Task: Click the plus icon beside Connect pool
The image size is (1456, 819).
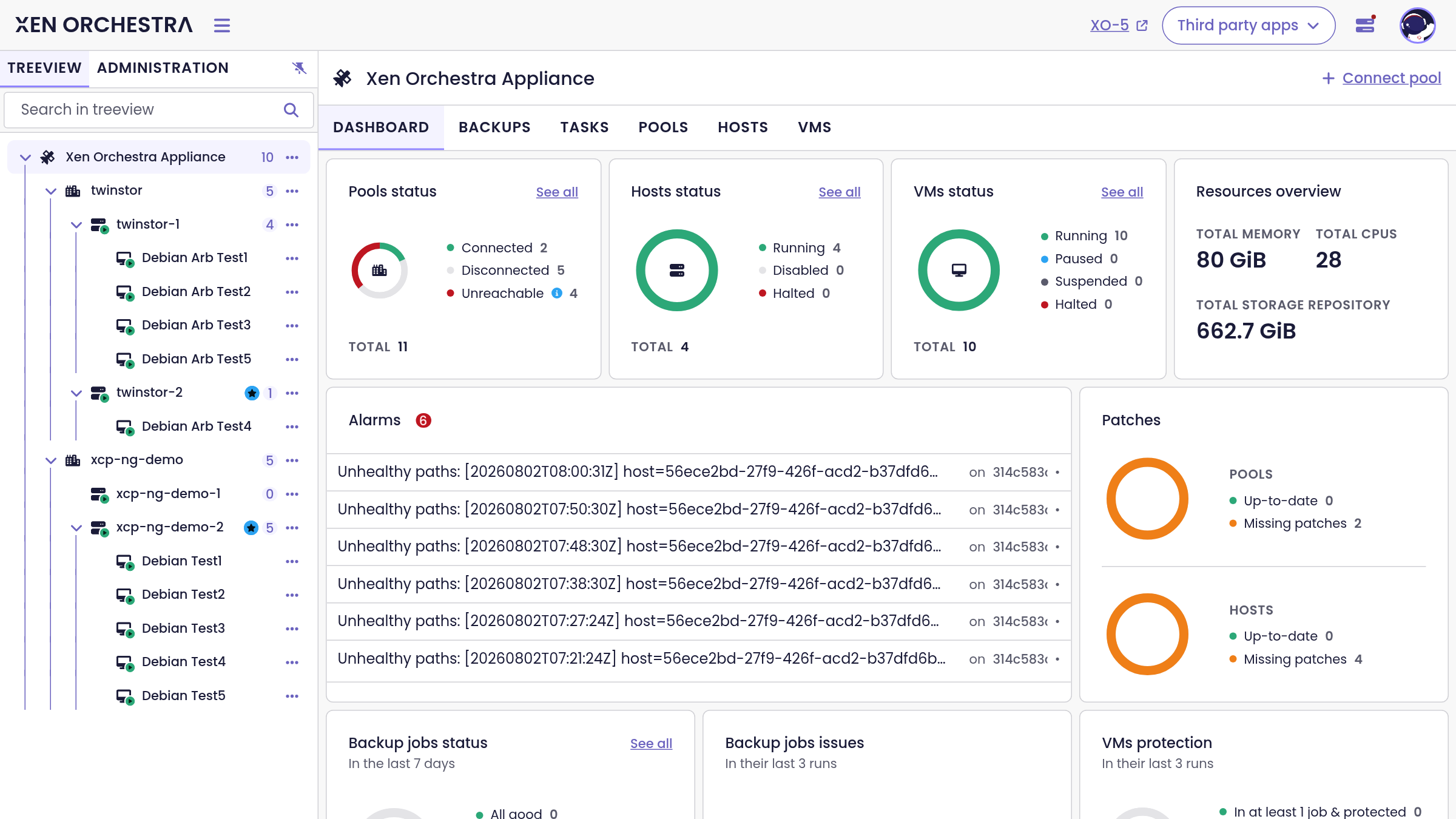Action: tap(1329, 78)
